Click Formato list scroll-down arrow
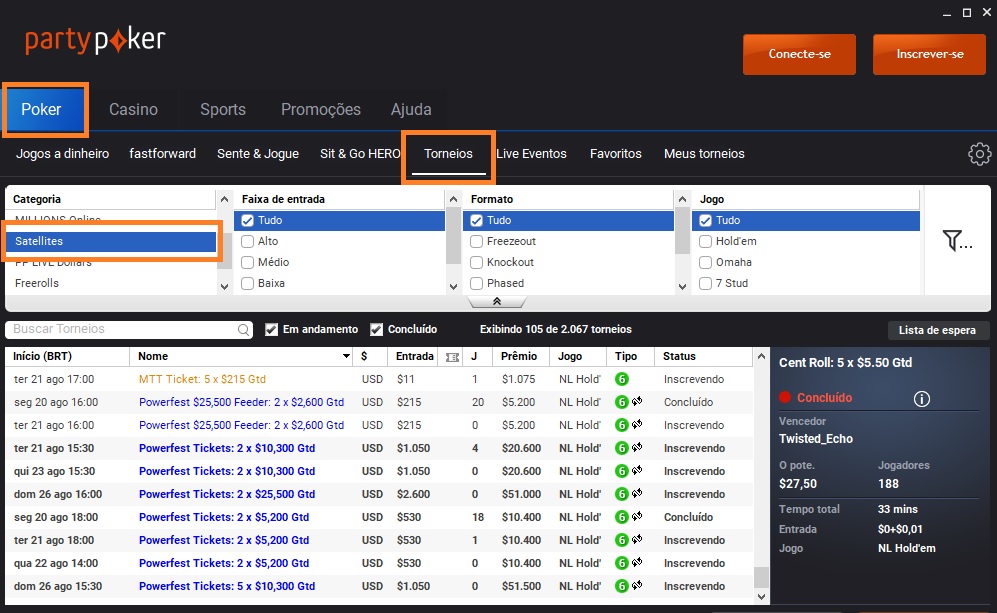Image resolution: width=997 pixels, height=613 pixels. pyautogui.click(x=682, y=287)
